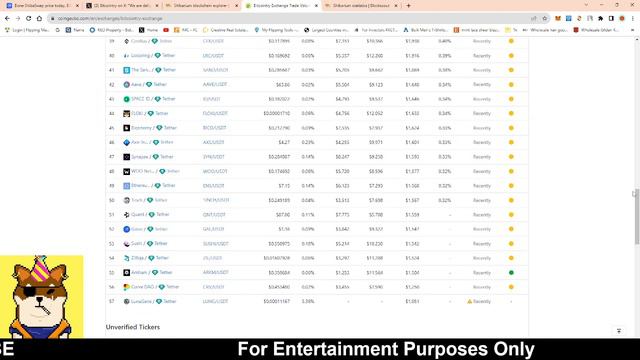Image resolution: width=640 pixels, height=360 pixels.
Task: Open the browser profile avatar
Action: [x=622, y=18]
